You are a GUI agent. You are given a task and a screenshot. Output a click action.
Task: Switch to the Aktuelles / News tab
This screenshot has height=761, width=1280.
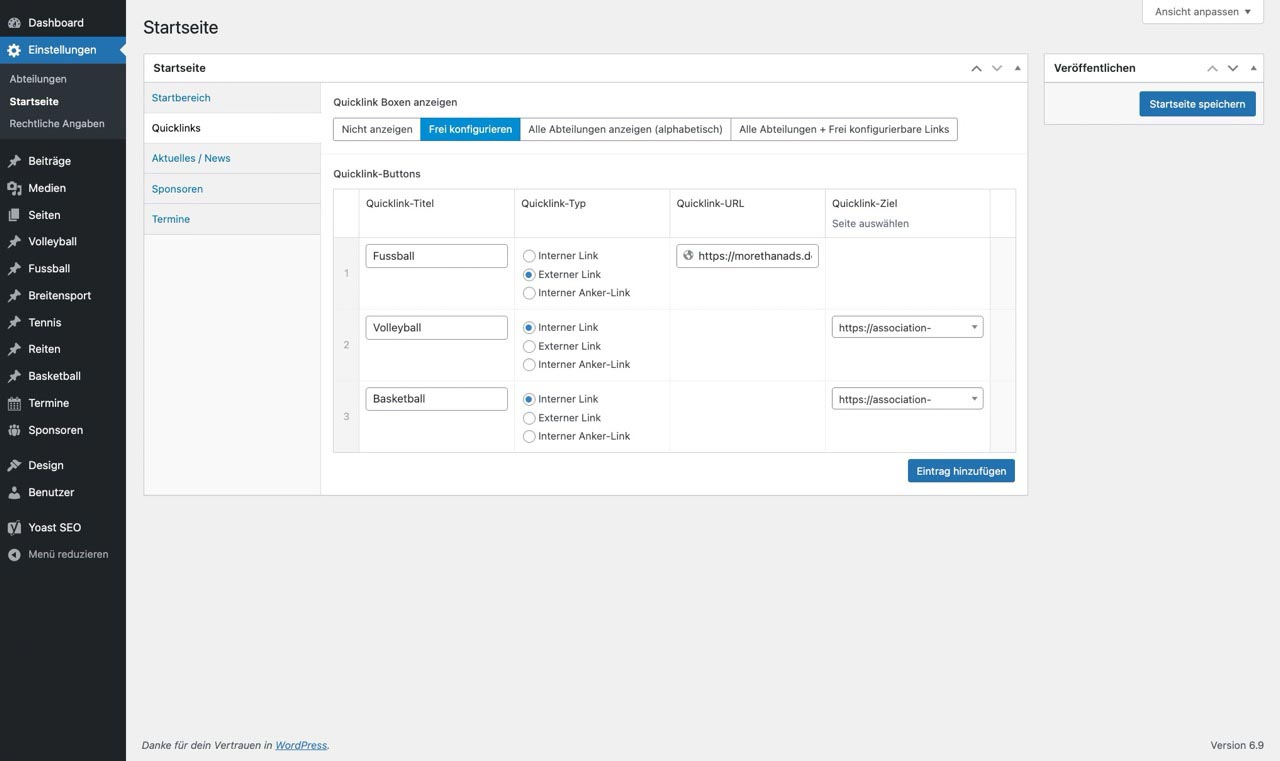[x=191, y=158]
